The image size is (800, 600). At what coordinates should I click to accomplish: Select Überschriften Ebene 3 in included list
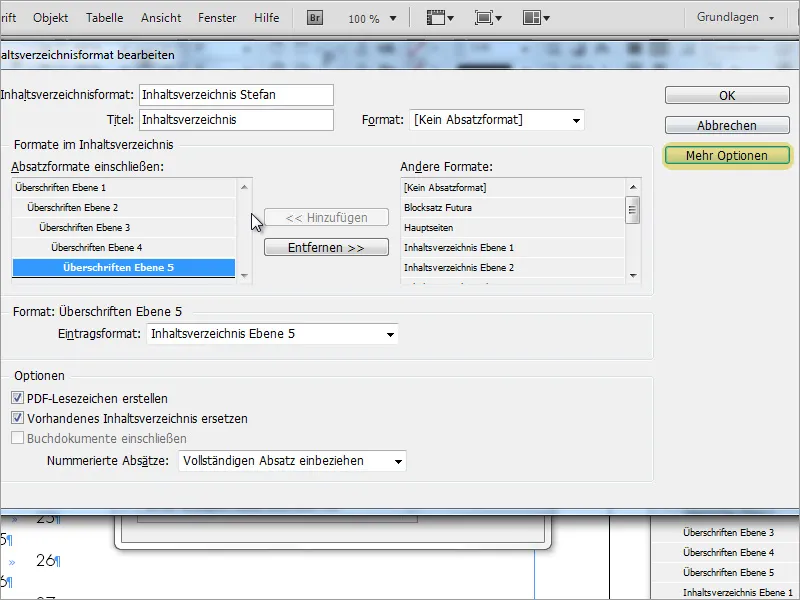point(123,228)
